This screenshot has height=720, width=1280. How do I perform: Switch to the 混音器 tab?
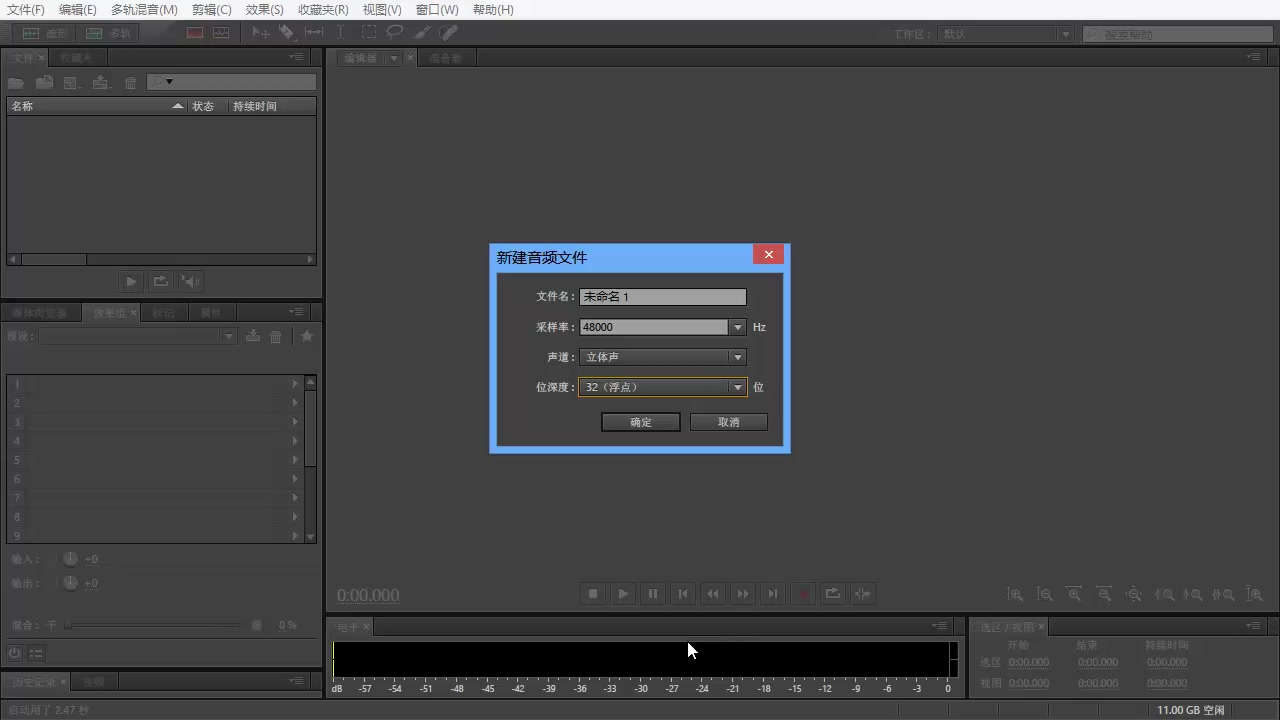(x=445, y=58)
